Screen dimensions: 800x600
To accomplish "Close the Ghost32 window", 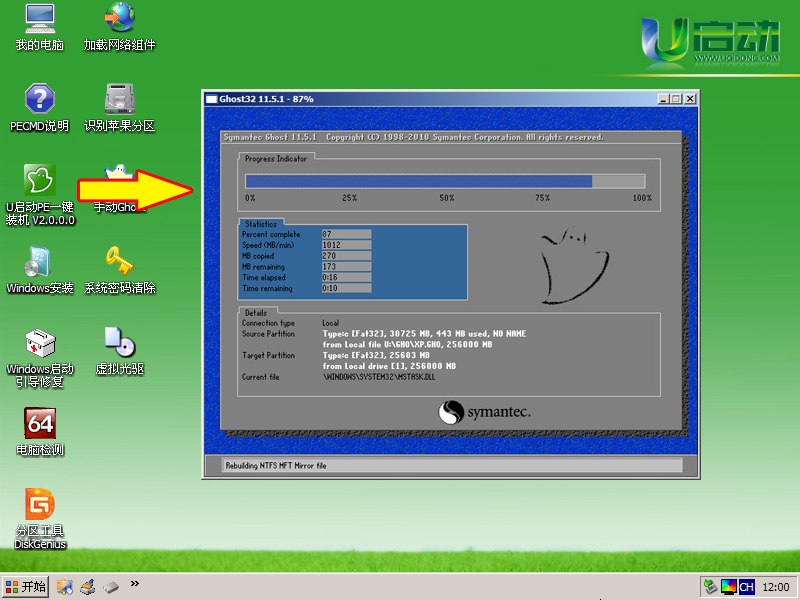I will pos(690,99).
